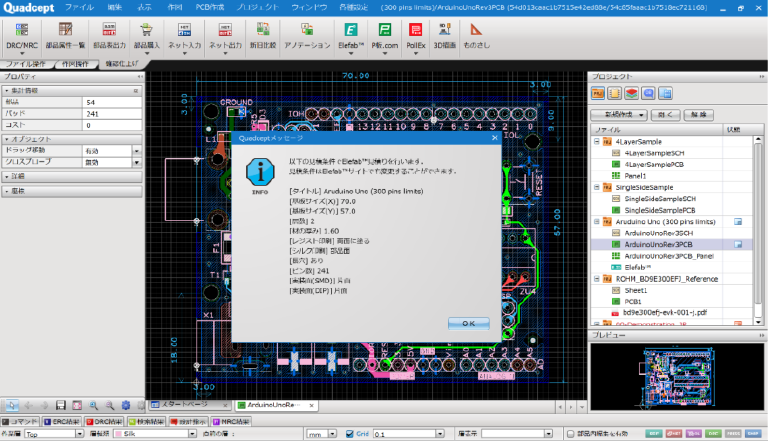This screenshot has width=768, height=441.
Task: Open the PCB作成 menu
Action: pyautogui.click(x=210, y=7)
